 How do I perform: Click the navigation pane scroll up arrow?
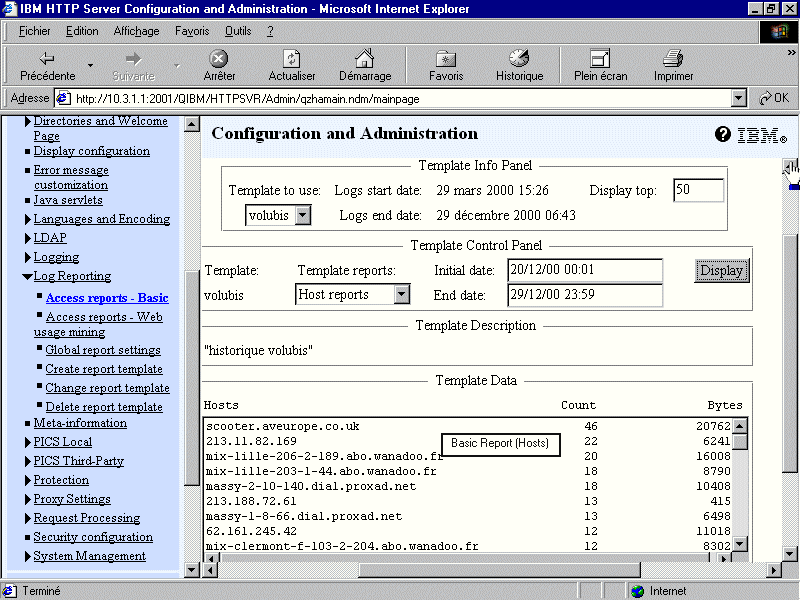192,124
